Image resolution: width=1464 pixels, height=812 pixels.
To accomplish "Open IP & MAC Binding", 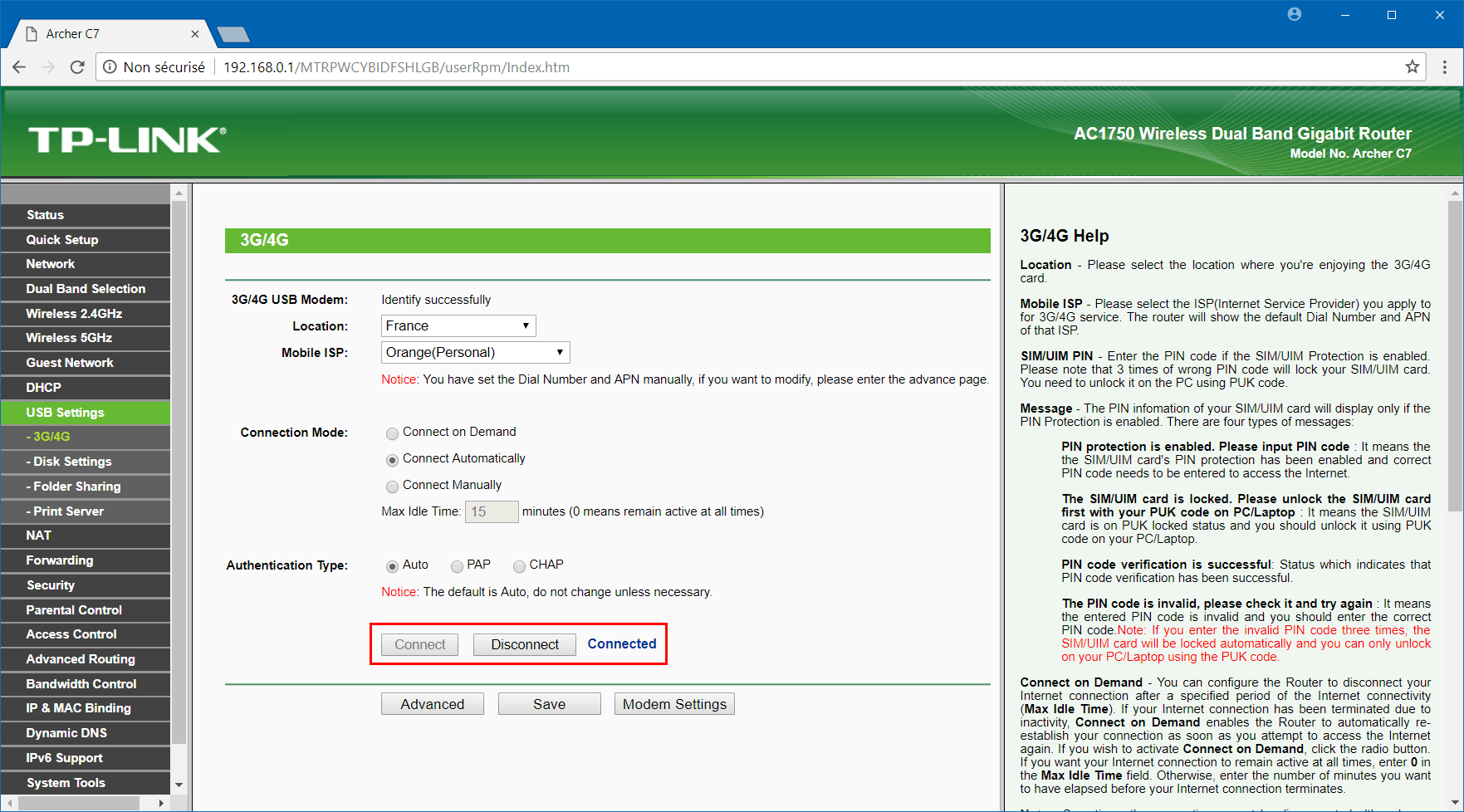I will click(86, 708).
